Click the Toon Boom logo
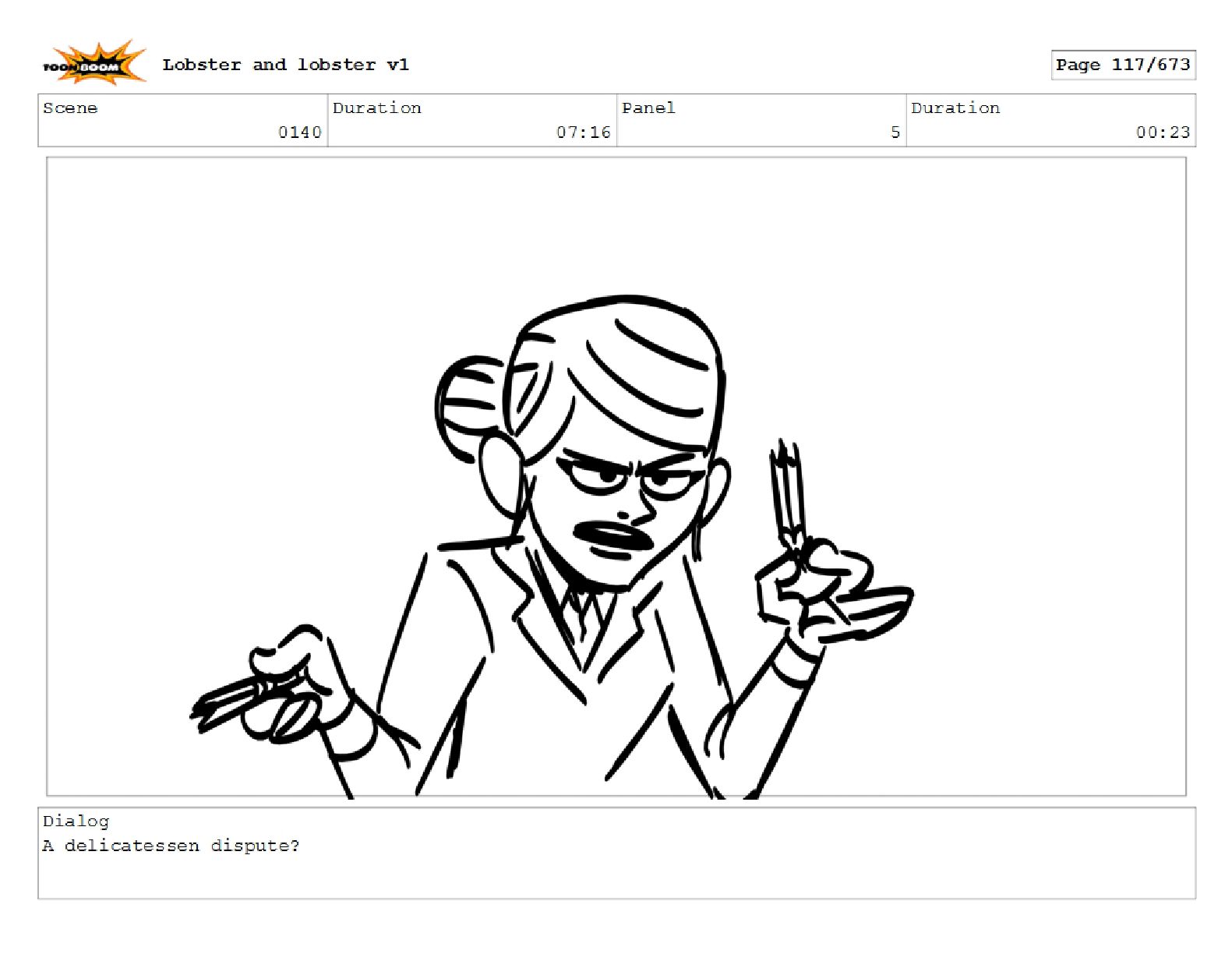 click(x=94, y=64)
